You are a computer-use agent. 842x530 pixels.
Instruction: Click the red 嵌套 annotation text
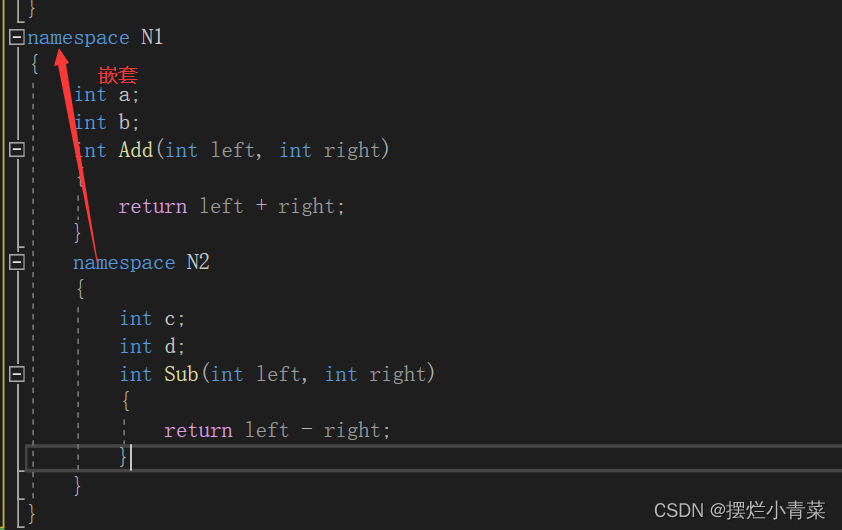118,75
